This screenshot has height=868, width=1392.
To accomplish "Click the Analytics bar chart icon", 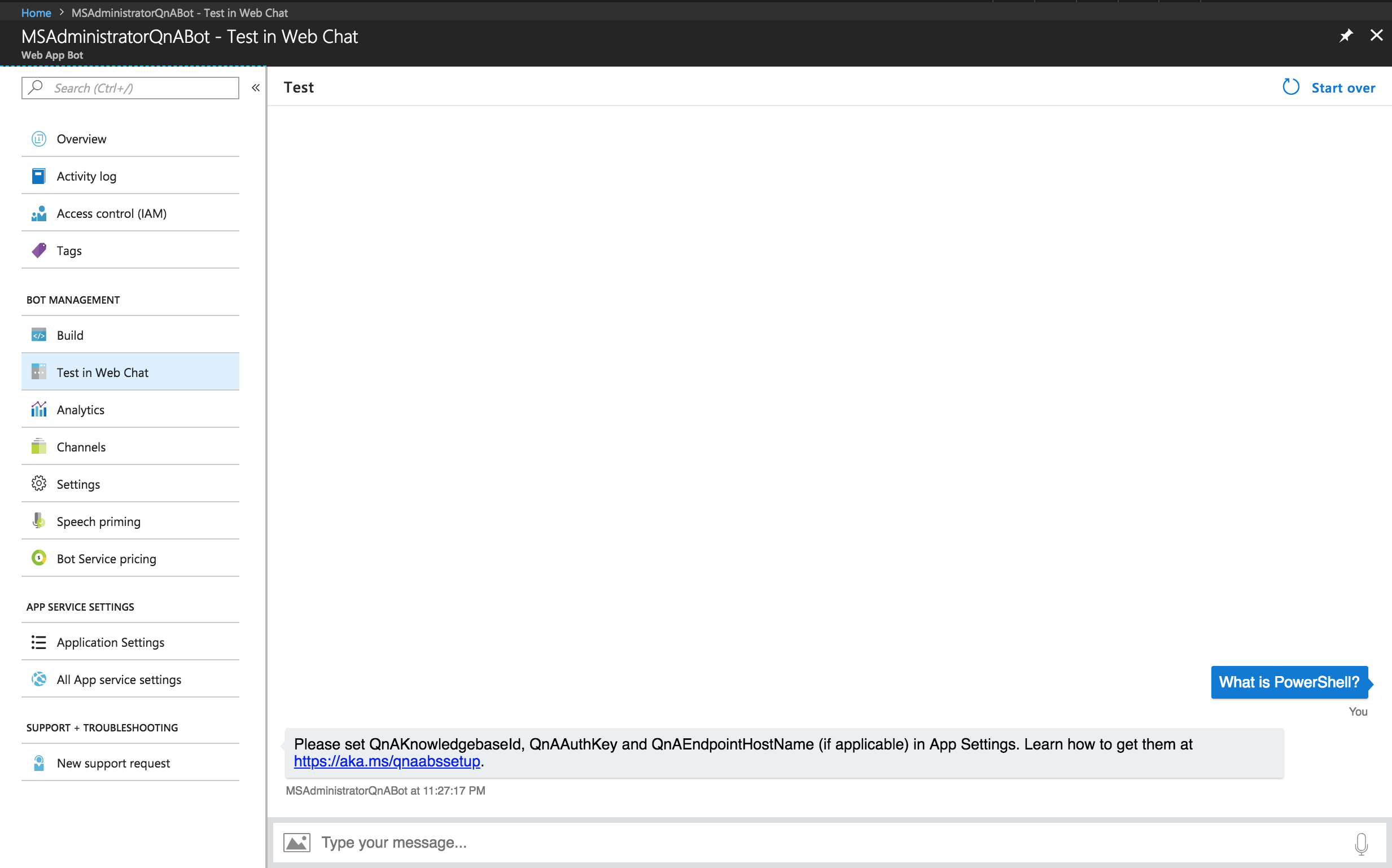I will click(38, 409).
